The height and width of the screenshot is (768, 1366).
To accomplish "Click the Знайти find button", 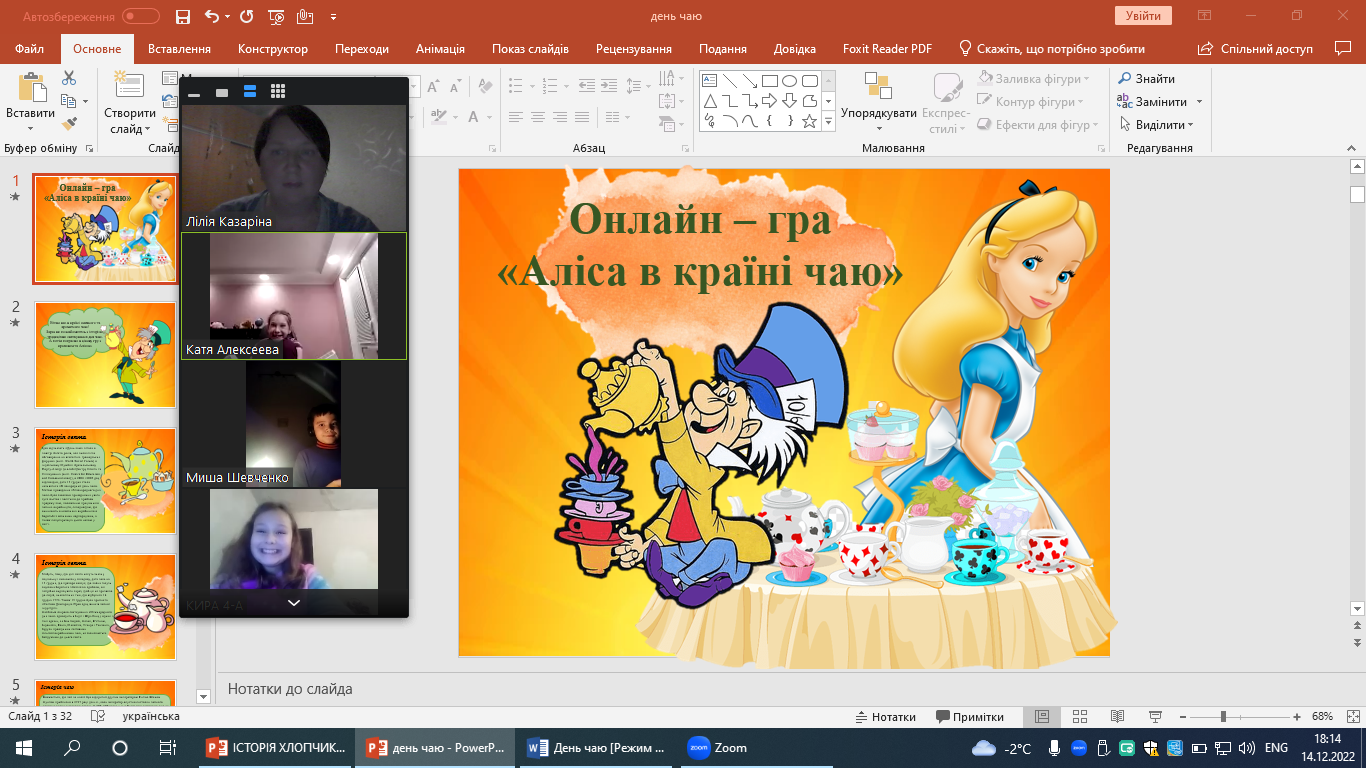I will 1147,78.
